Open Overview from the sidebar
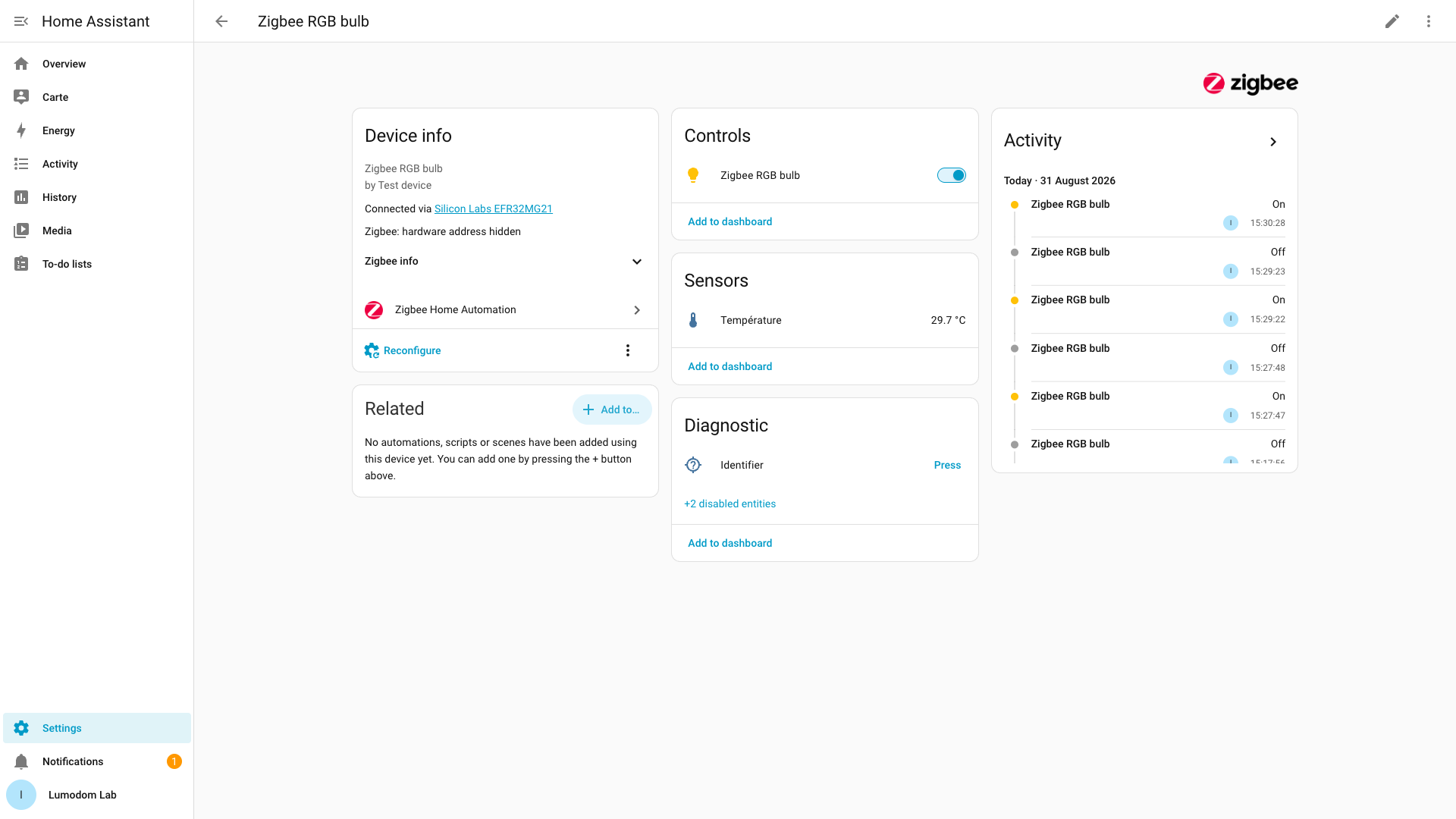The height and width of the screenshot is (819, 1456). 97,64
